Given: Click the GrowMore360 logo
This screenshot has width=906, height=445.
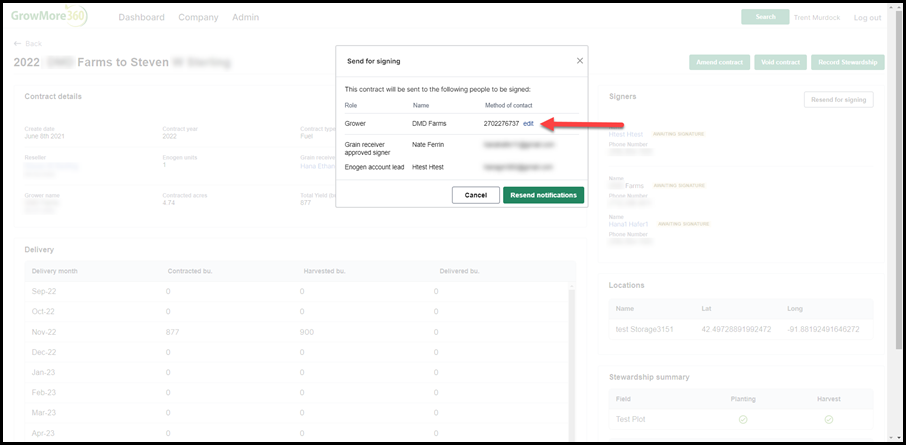Looking at the screenshot, I should 50,16.
